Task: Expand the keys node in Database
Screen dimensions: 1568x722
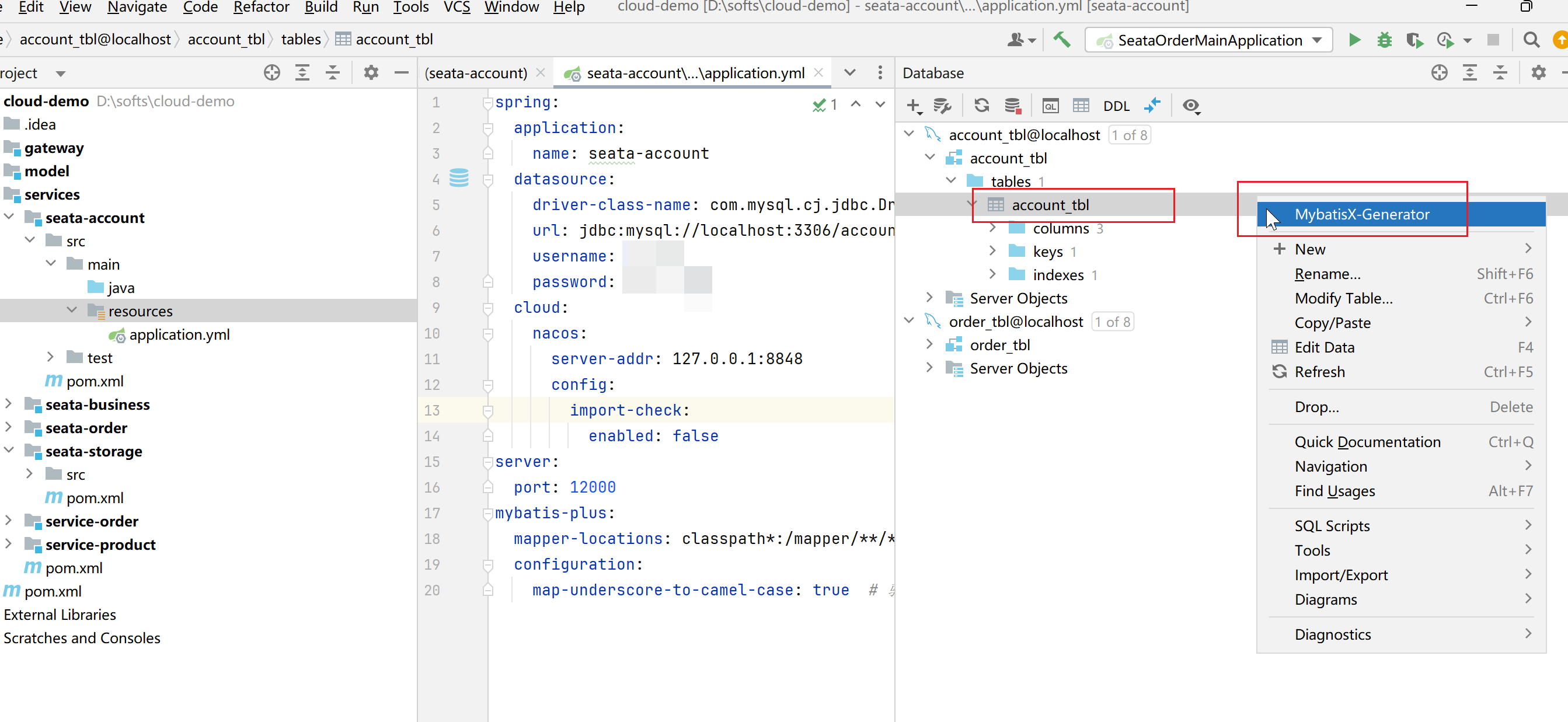Action: pos(993,251)
